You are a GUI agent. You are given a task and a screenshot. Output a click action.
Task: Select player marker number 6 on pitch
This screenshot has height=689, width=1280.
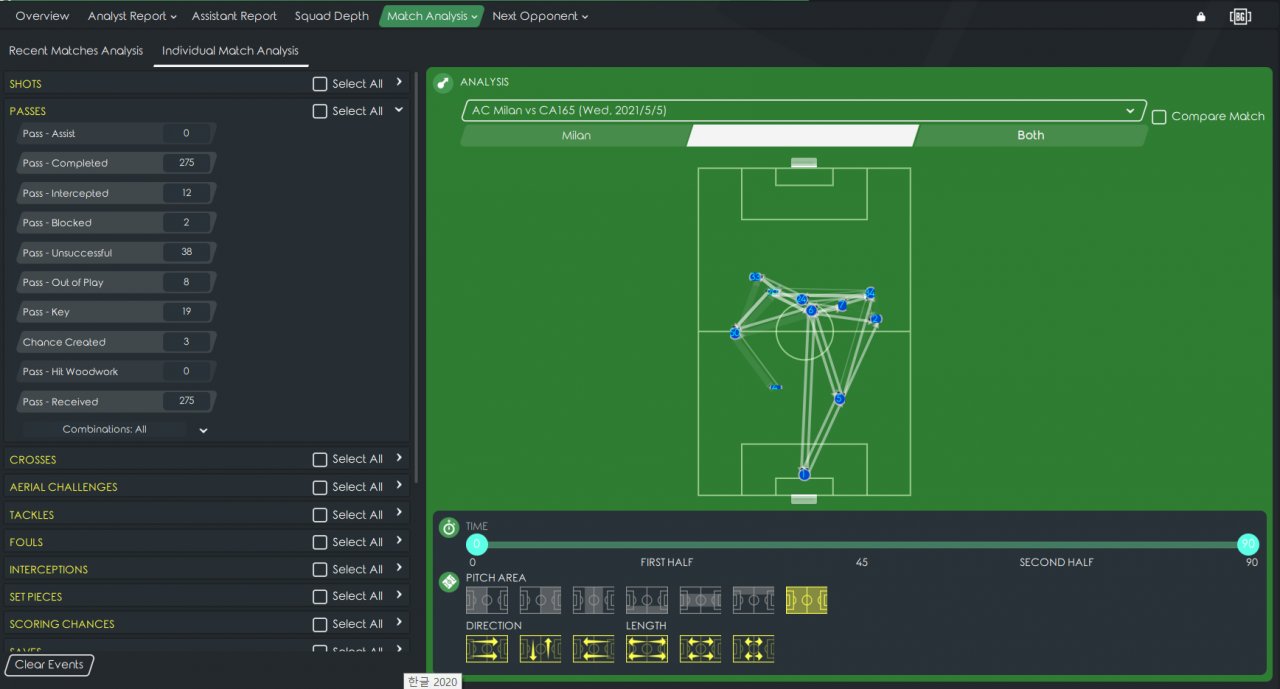click(812, 311)
